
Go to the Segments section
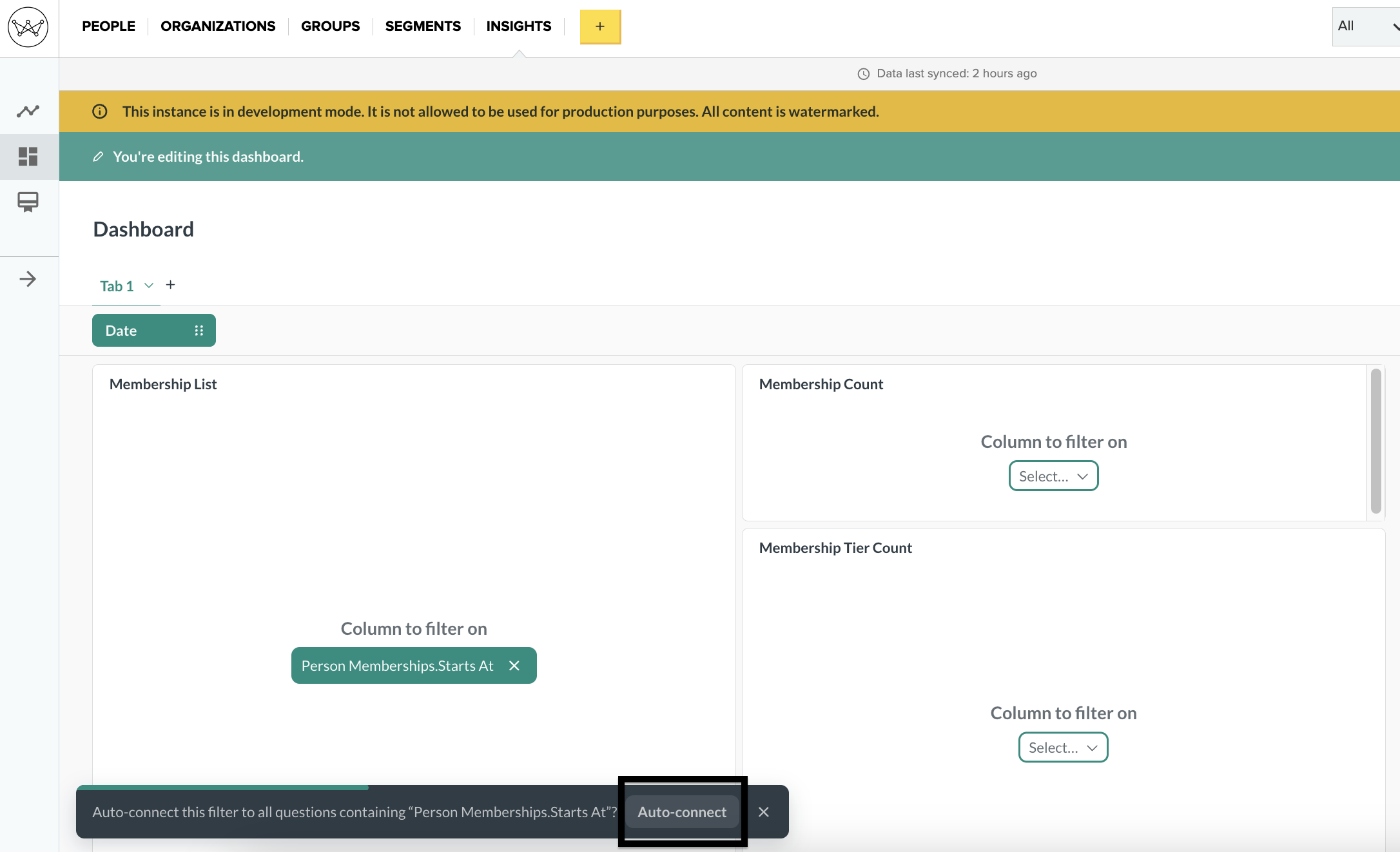pos(423,26)
